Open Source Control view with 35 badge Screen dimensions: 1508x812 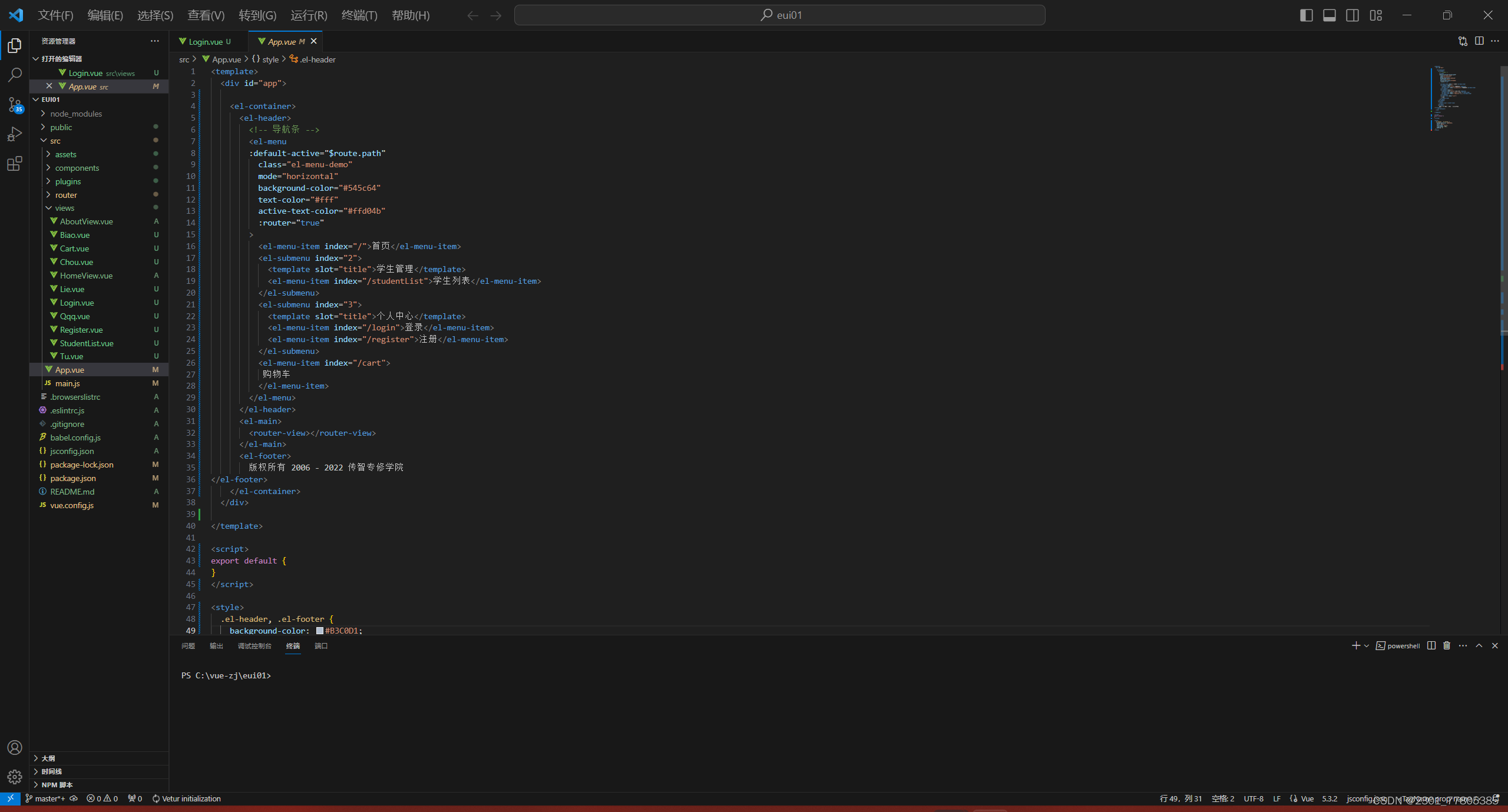coord(15,105)
